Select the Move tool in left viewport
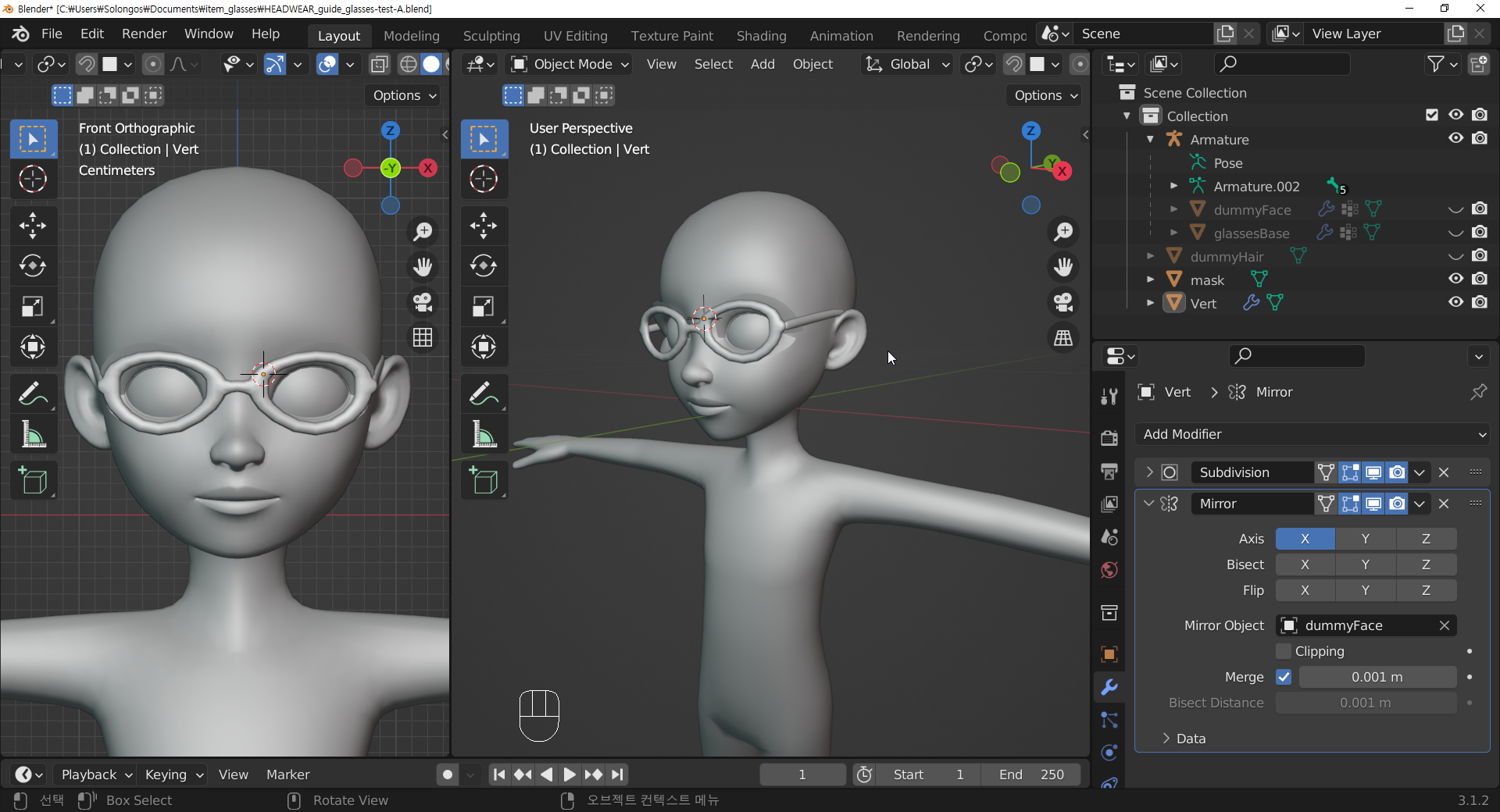Screen dimensions: 1500x812 pyautogui.click(x=33, y=226)
